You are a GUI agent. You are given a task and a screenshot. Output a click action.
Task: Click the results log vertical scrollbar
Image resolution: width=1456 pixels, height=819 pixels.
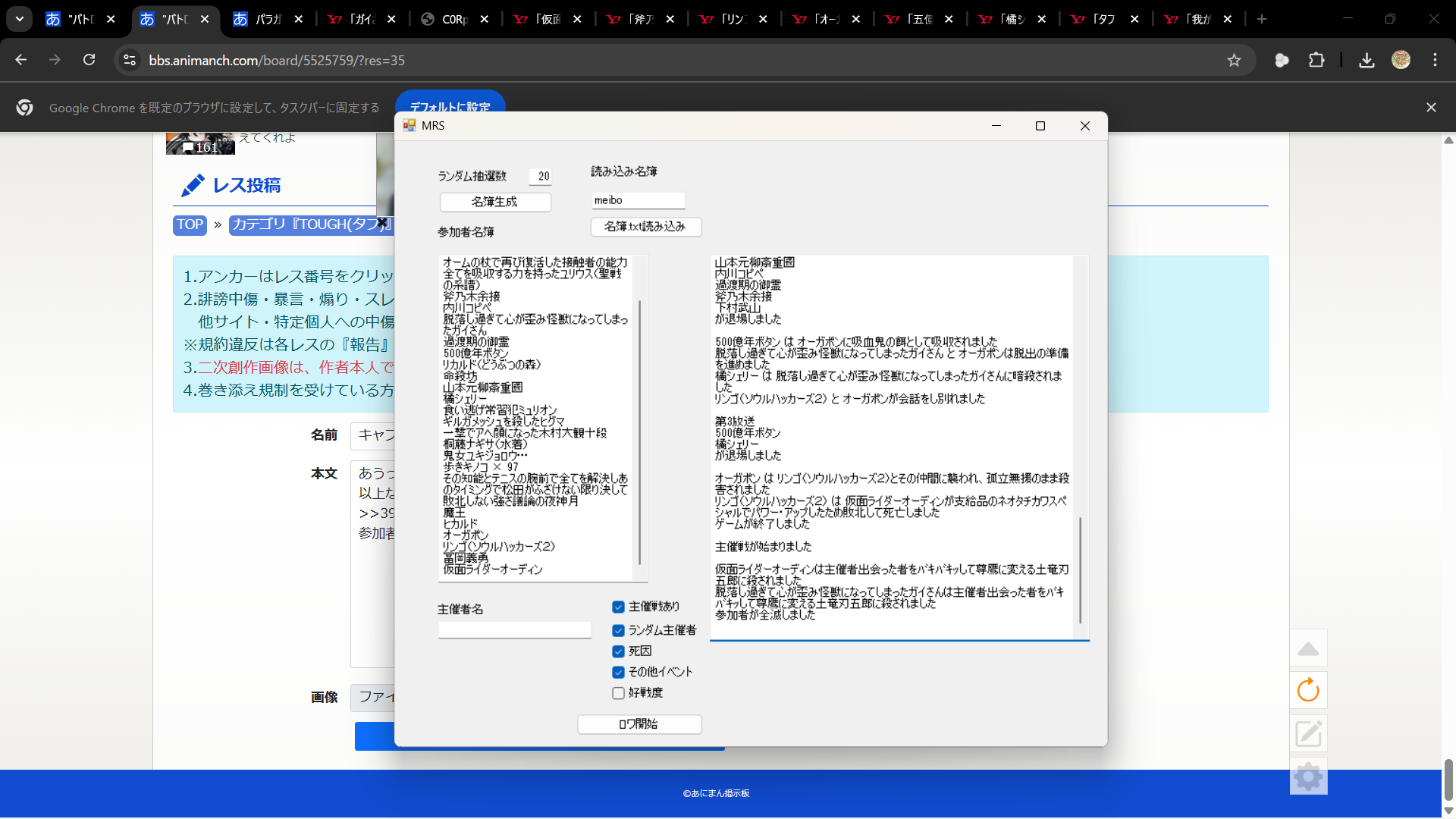[x=1081, y=569]
